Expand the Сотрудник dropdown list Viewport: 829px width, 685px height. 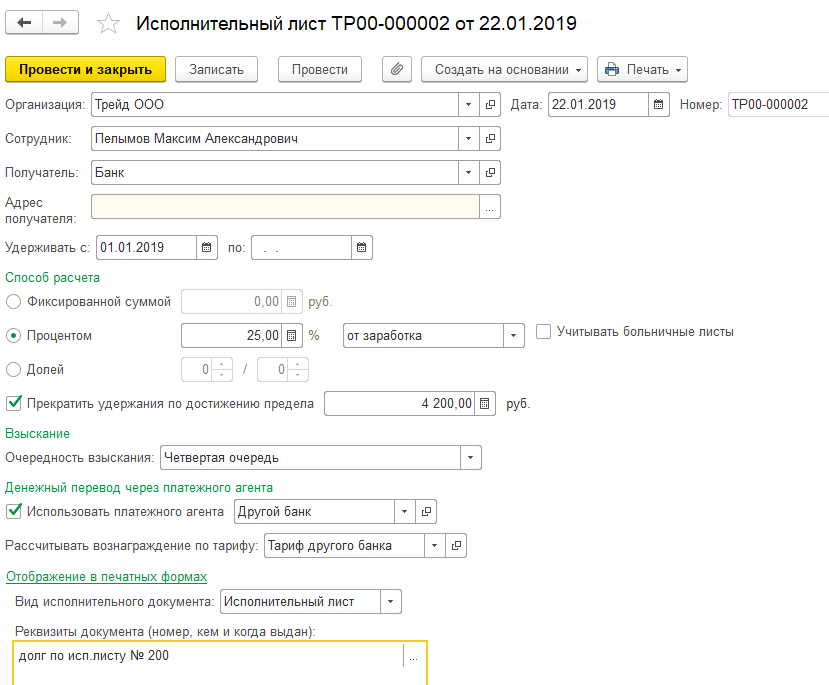468,138
